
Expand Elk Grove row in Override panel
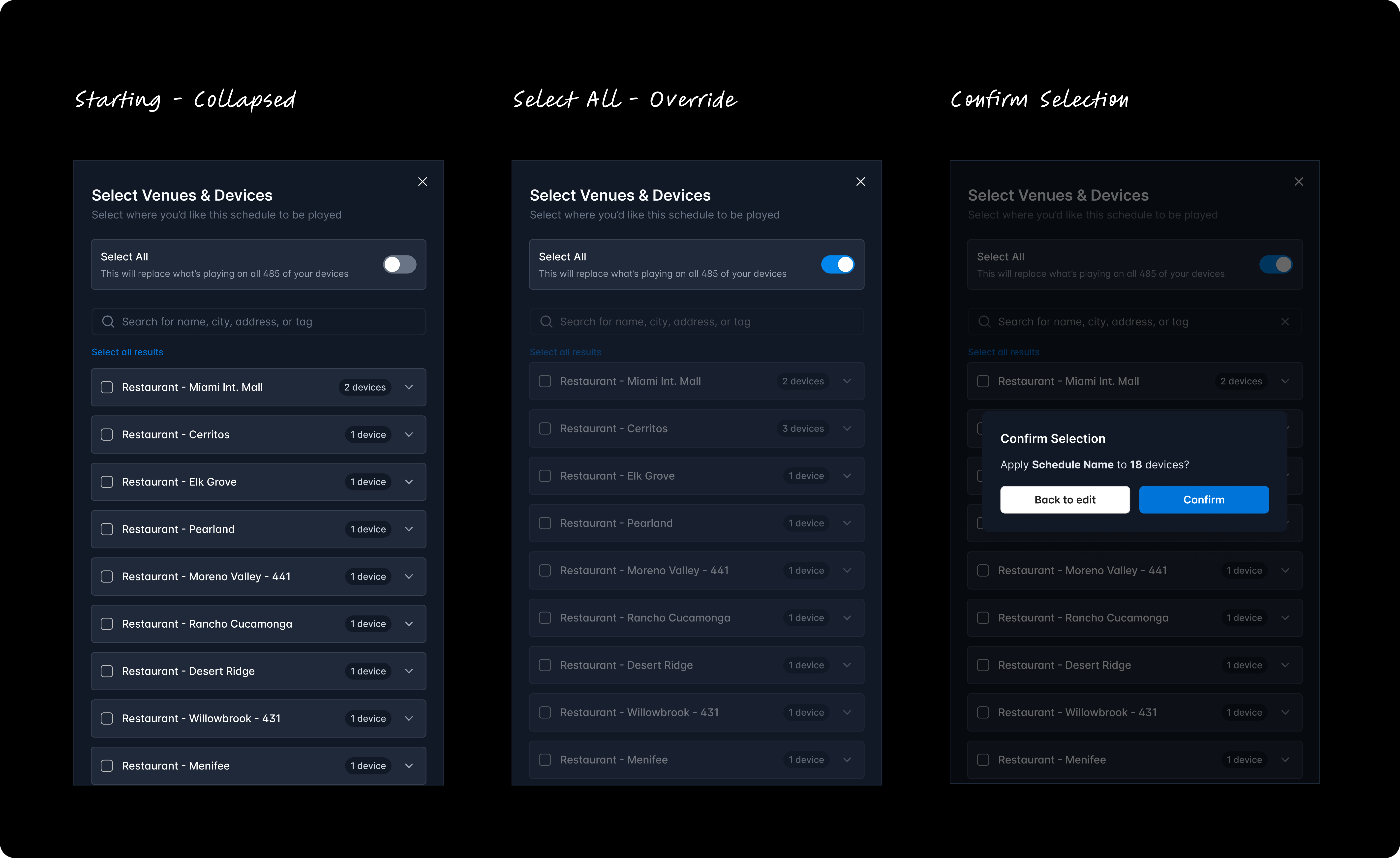click(847, 476)
